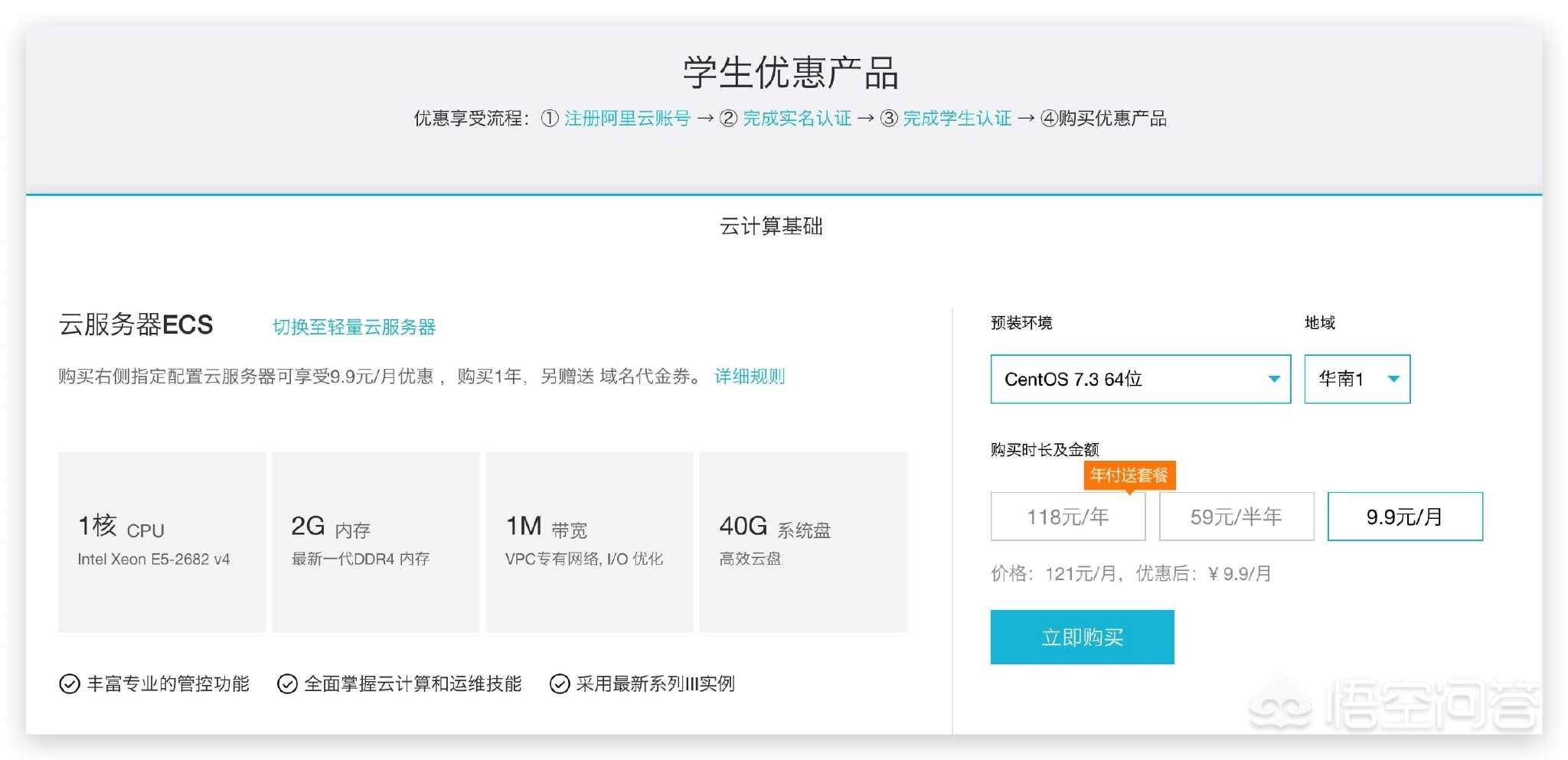
Task: Open the 完成学生认证 link
Action: point(957,118)
